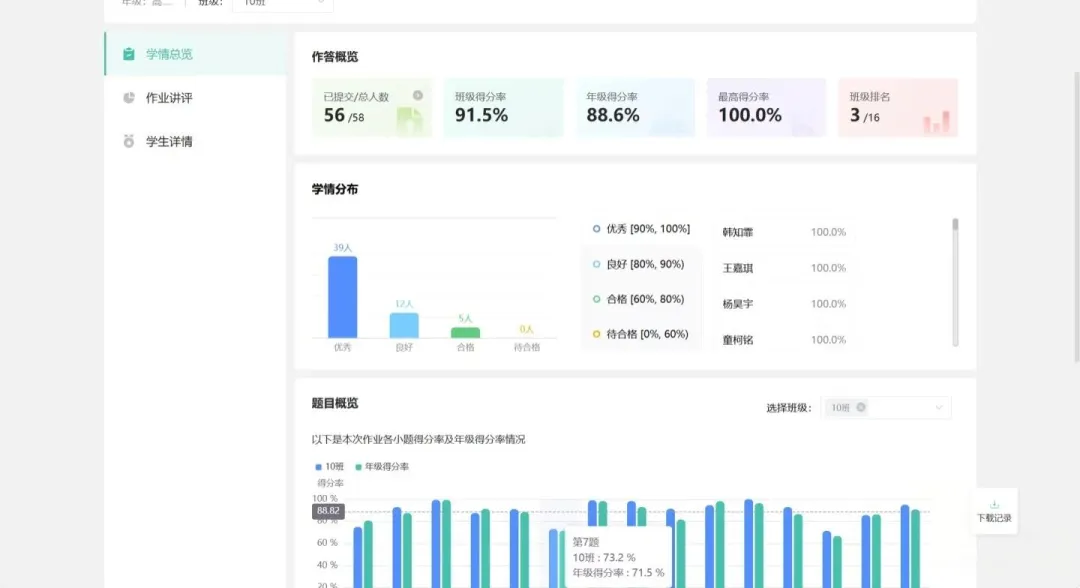This screenshot has width=1080, height=588.
Task: Click the 年级得分率 88.6% card
Action: click(635, 107)
